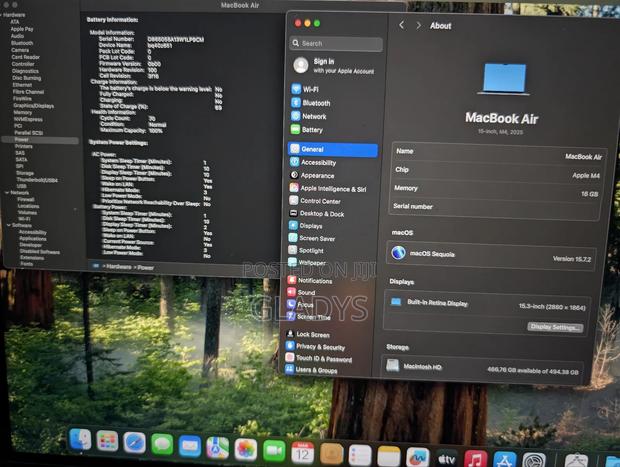Open Sound settings
This screenshot has height=467, width=620.
coord(301,293)
